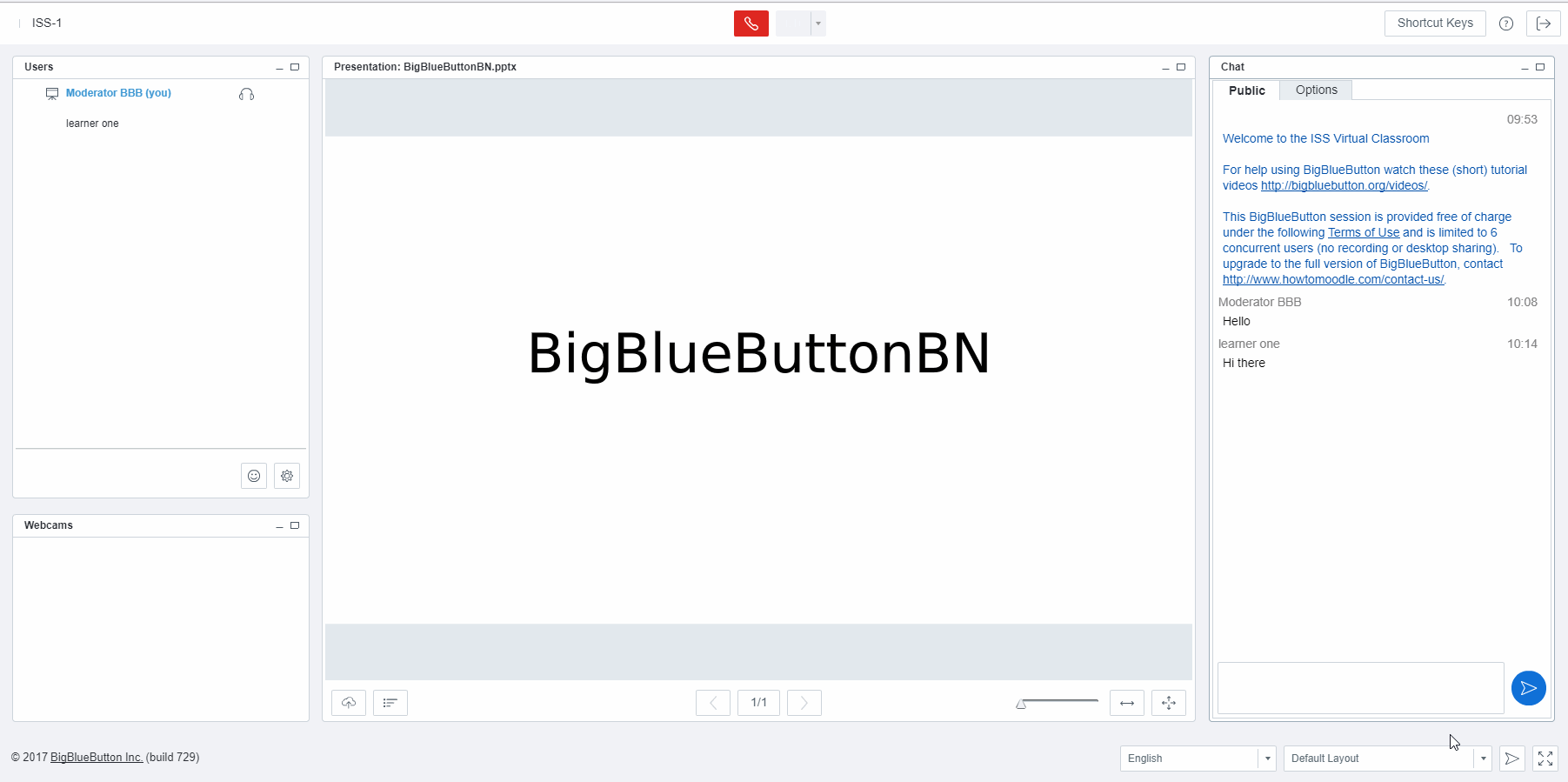Screen dimensions: 1568x782
Task: Fit the slide to width
Action: pos(1127,703)
